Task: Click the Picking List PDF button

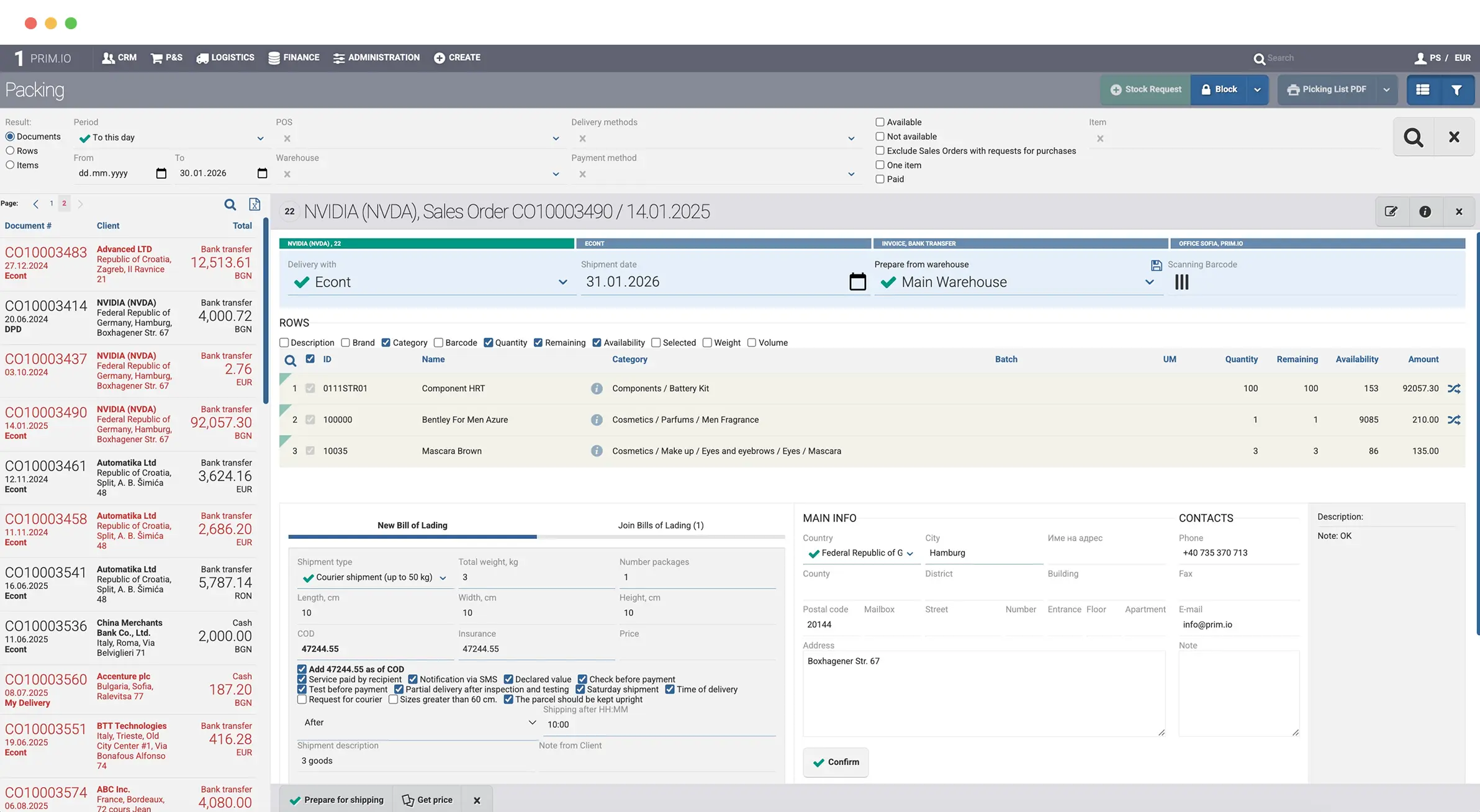Action: [x=1327, y=90]
